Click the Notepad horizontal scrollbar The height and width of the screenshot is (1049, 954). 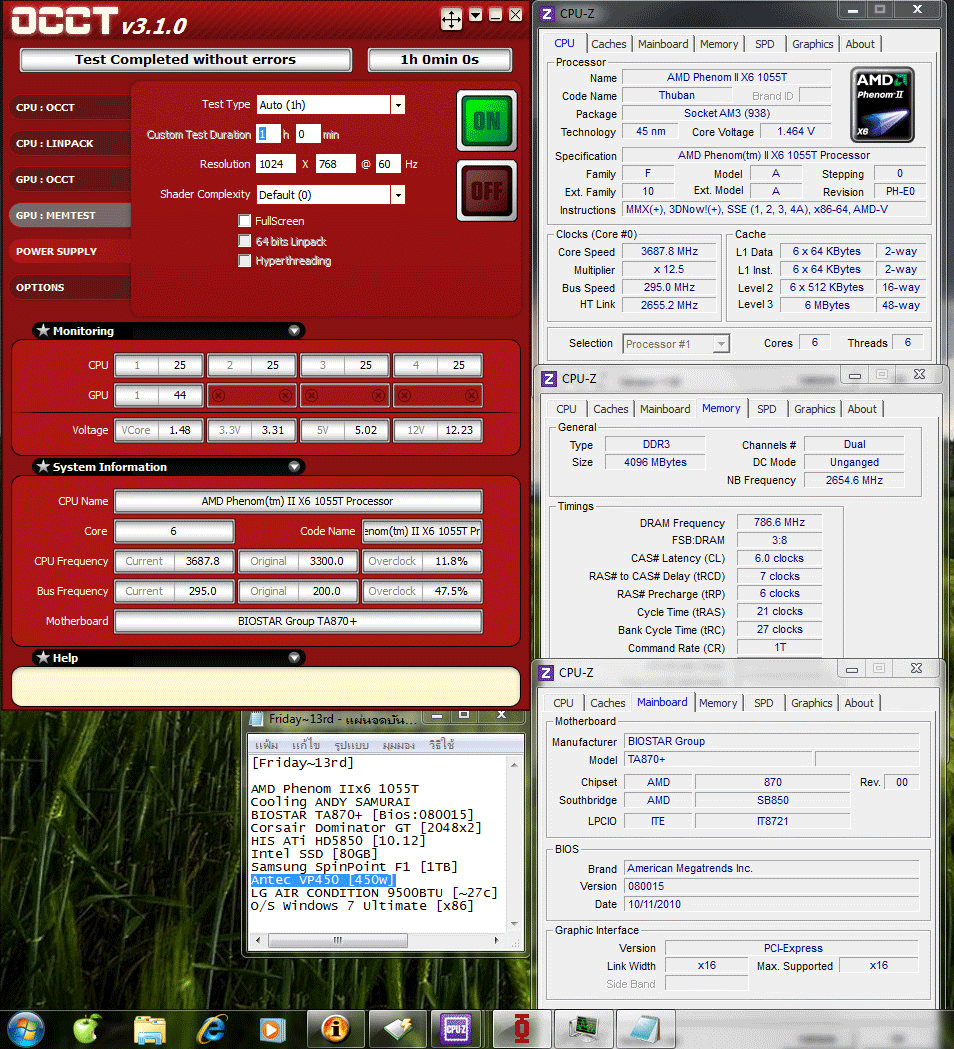point(378,940)
